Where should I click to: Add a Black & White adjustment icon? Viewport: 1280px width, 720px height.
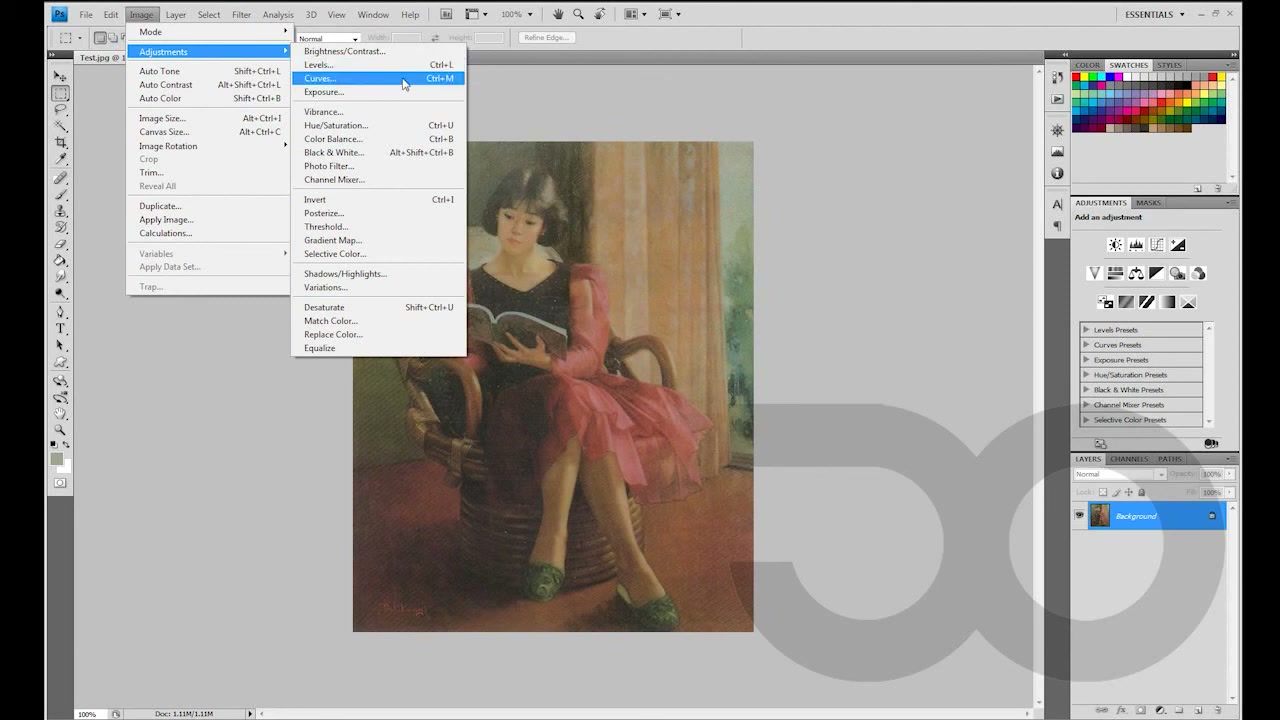1157,273
